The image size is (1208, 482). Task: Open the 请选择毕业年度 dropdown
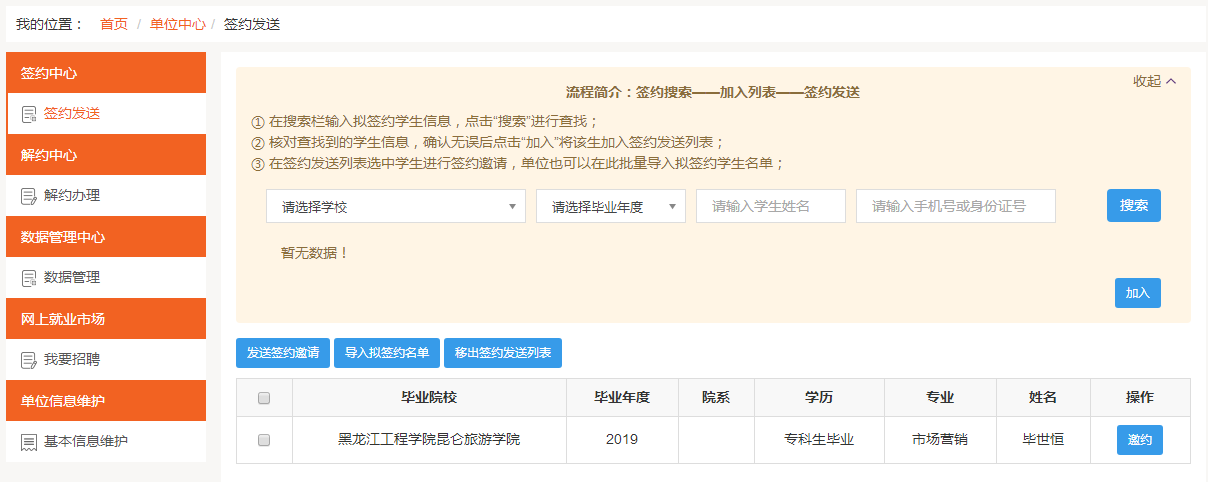pos(610,207)
